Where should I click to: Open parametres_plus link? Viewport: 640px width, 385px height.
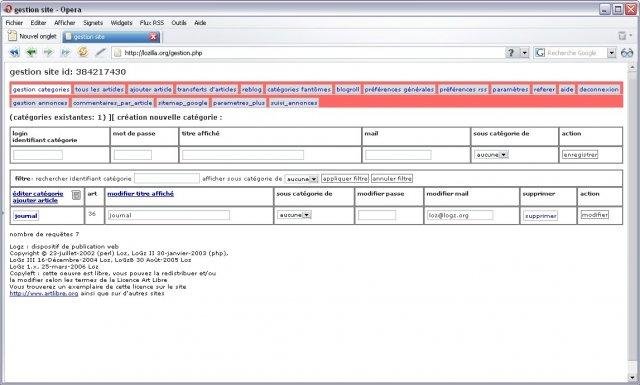point(238,103)
